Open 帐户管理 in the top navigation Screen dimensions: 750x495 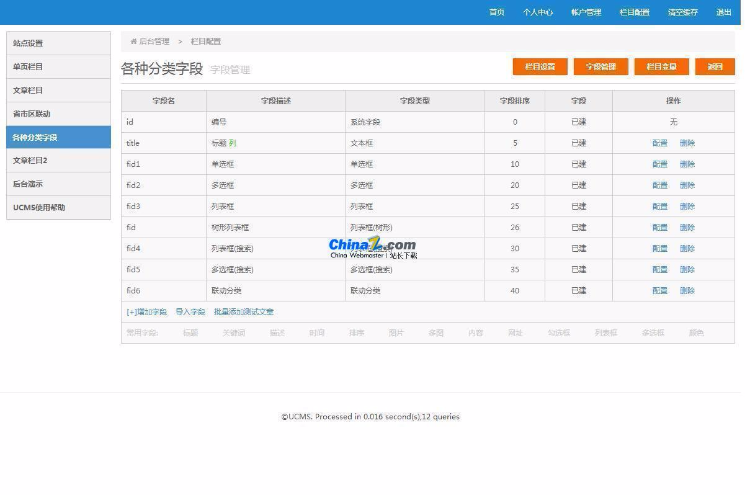click(586, 12)
